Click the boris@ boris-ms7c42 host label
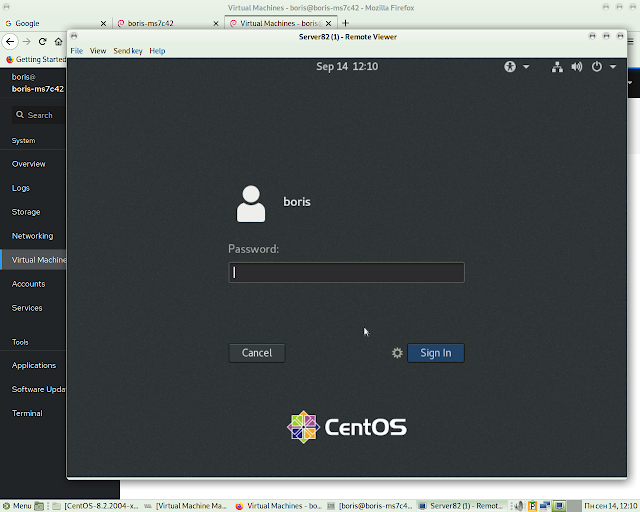Screen dimensions: 640x512 [x=38, y=83]
